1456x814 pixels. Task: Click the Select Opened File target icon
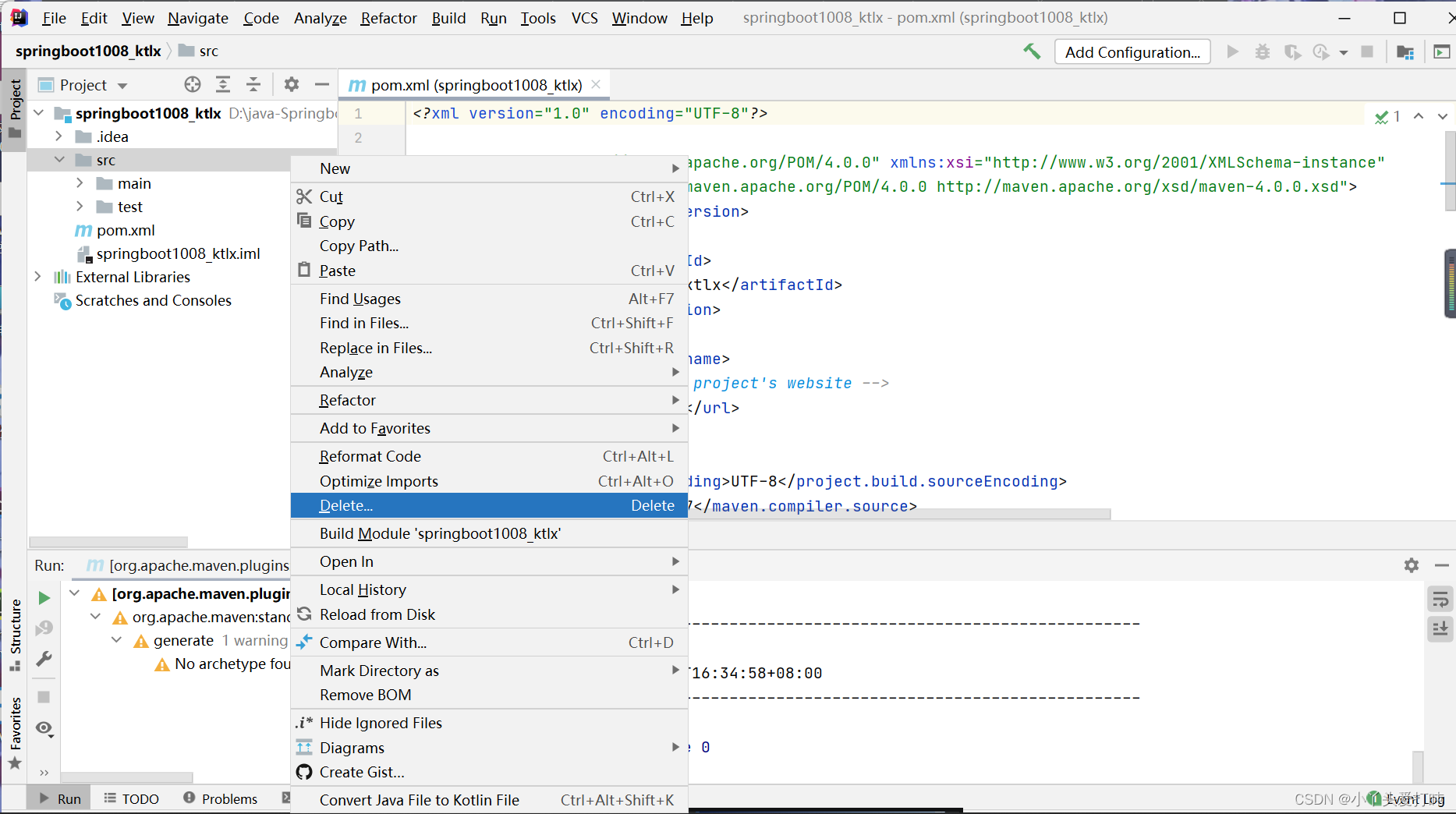click(x=193, y=84)
